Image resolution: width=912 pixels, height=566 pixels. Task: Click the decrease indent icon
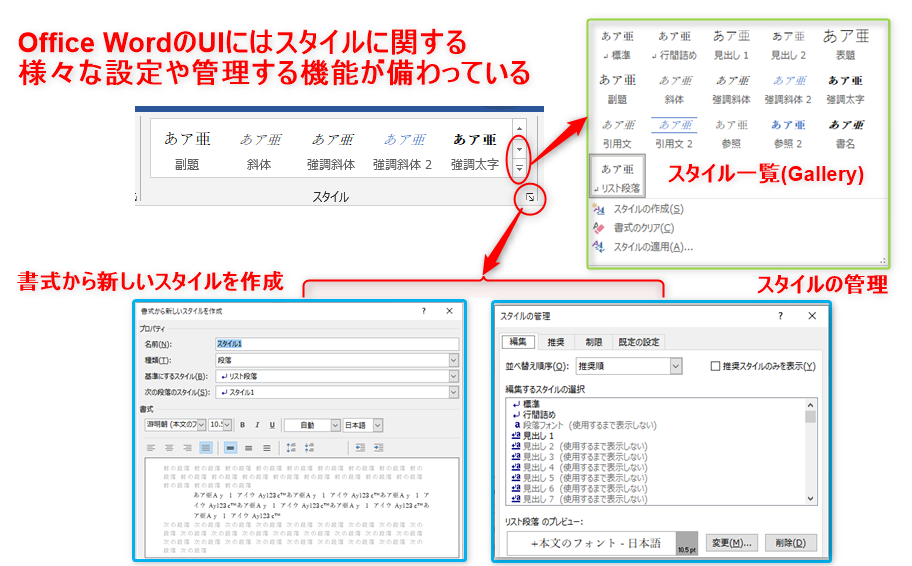(360, 447)
